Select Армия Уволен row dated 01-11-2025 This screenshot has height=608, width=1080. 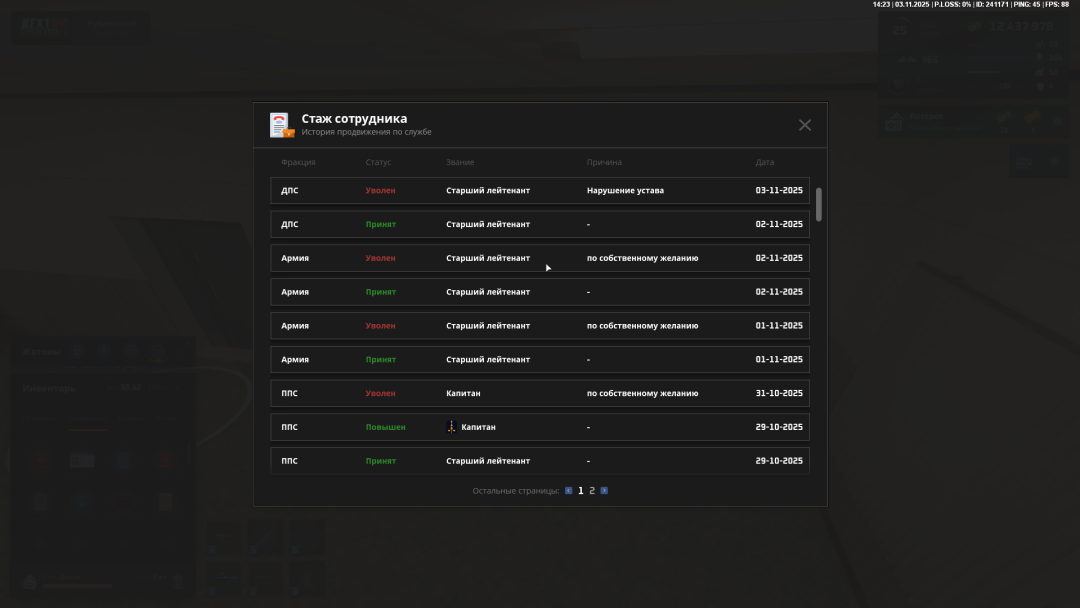click(540, 326)
